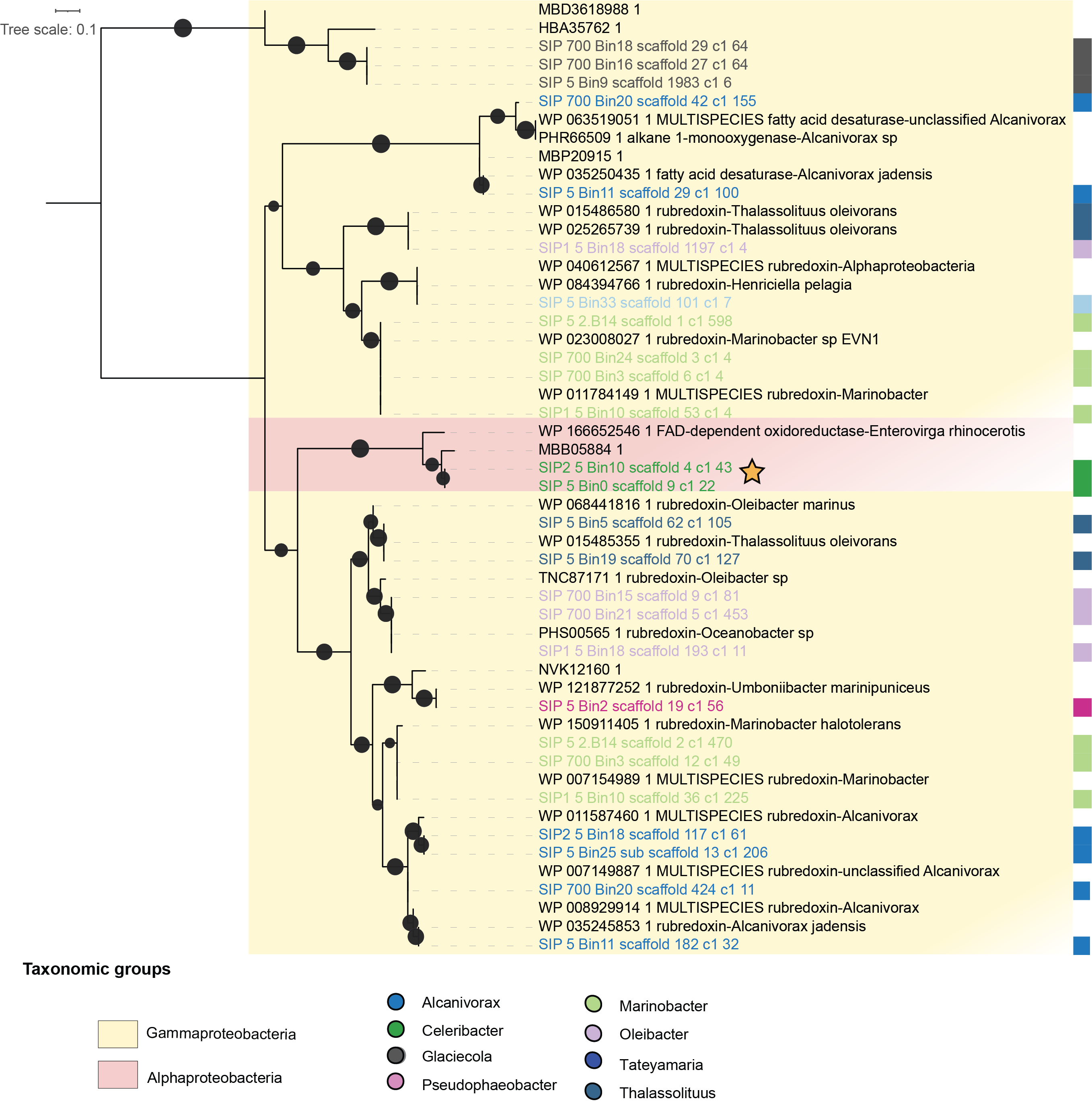1092x1103 pixels.
Task: Click the Pseudophaeobacter pink legend circle
Action: pos(396,1081)
